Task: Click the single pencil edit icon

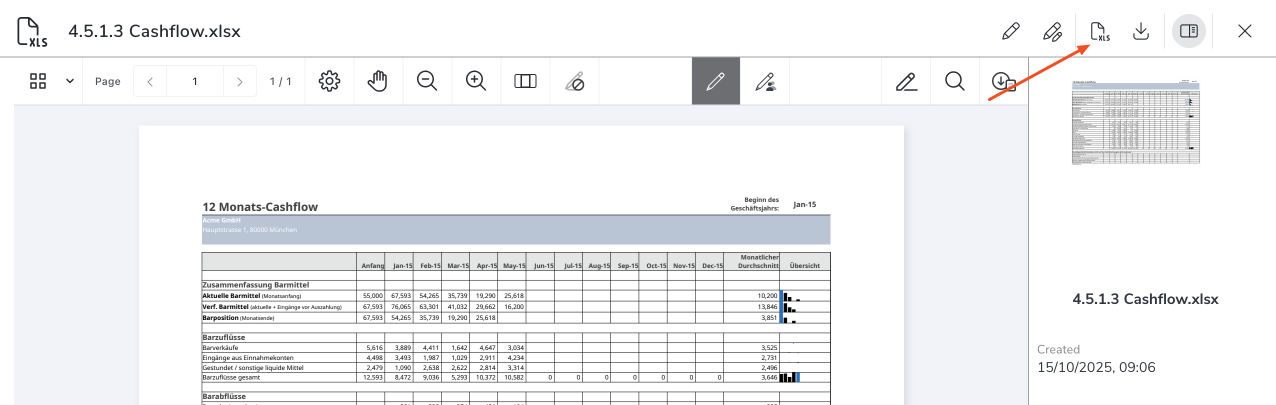Action: coord(1010,31)
